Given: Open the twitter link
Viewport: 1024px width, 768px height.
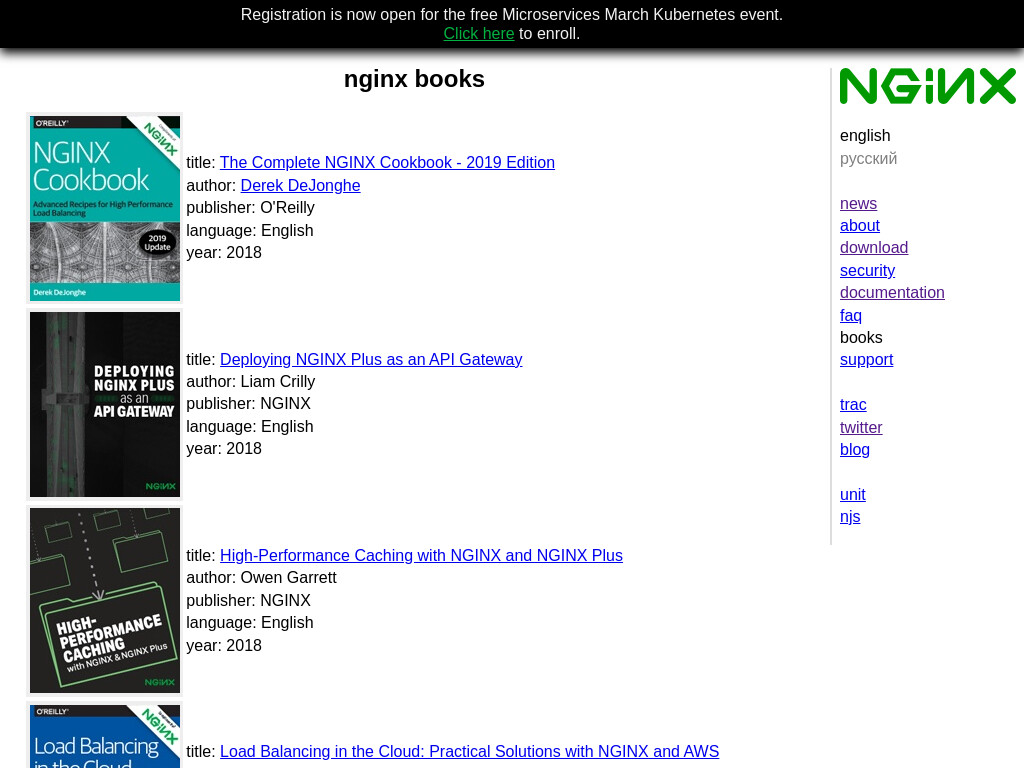Looking at the screenshot, I should [x=861, y=427].
